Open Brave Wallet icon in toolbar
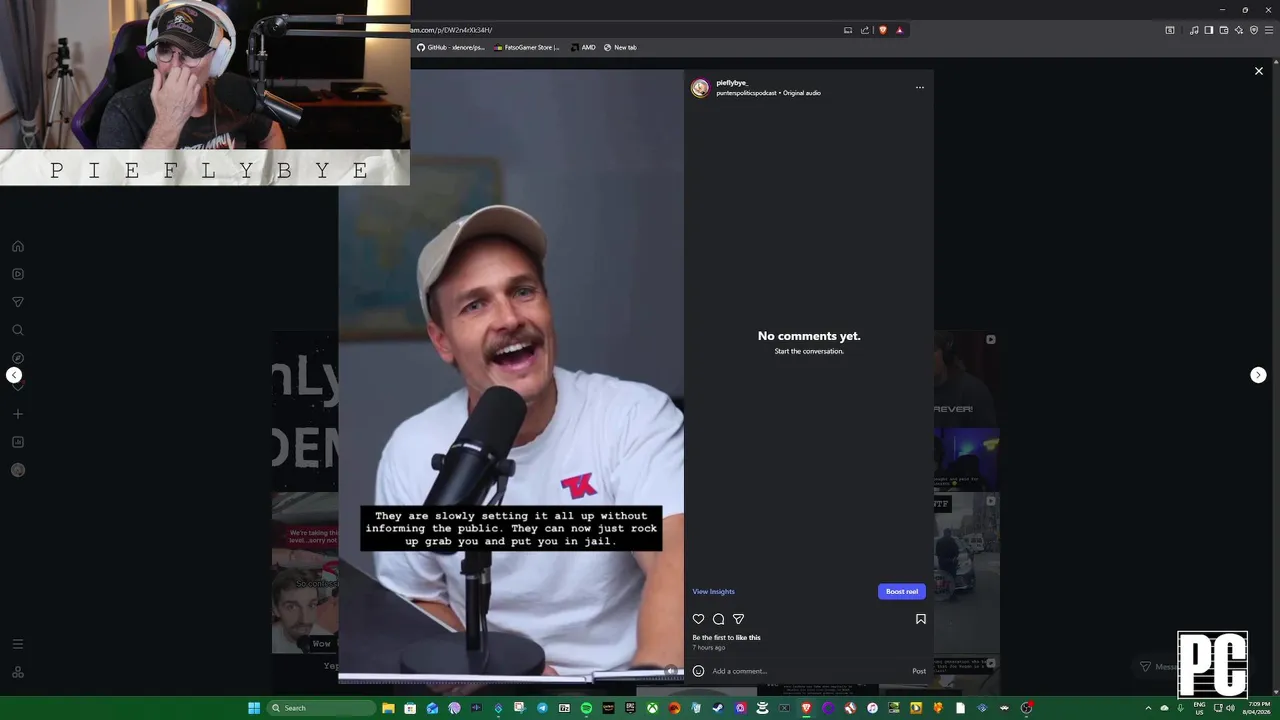The height and width of the screenshot is (720, 1280). (1223, 30)
